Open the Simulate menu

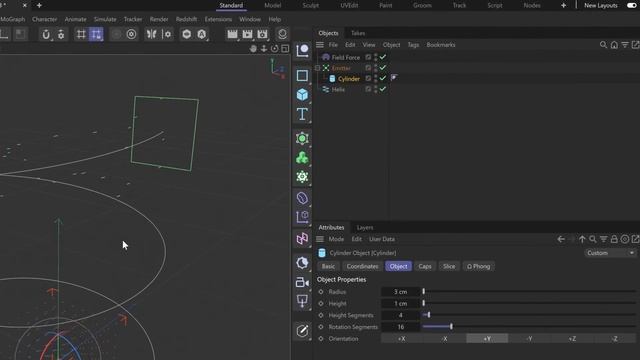click(105, 19)
